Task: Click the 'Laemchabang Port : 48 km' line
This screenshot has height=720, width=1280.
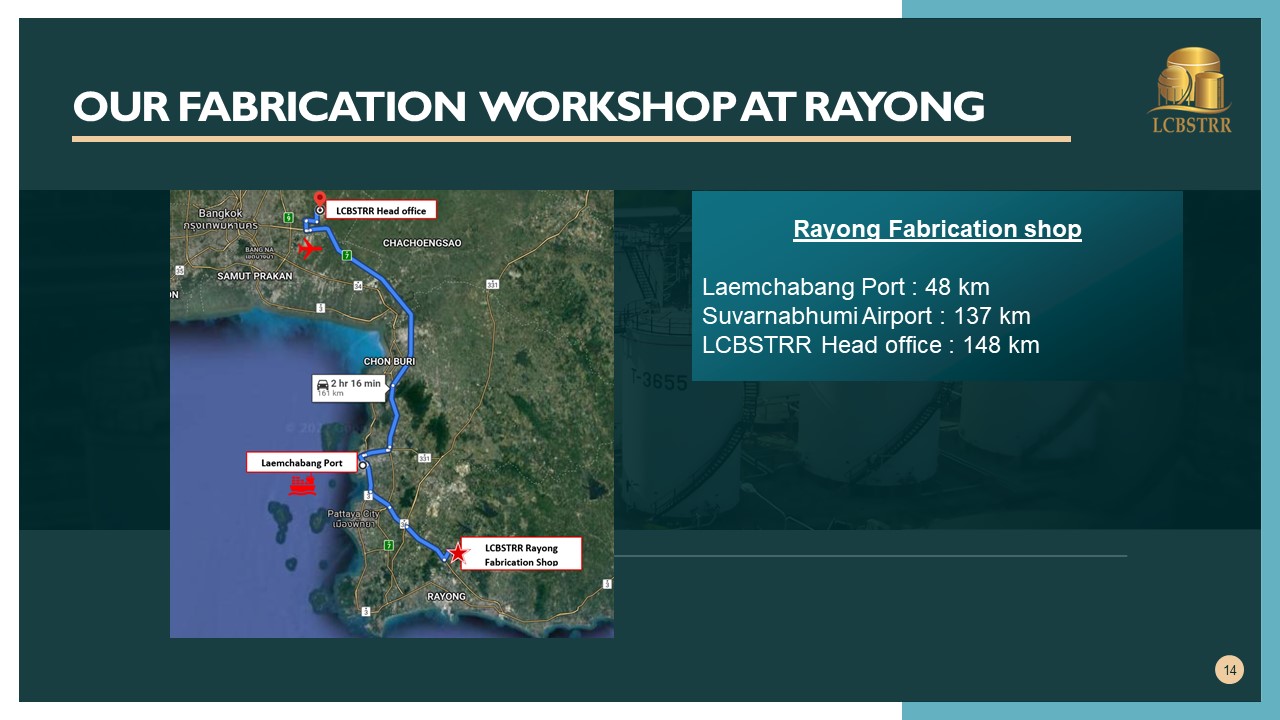Action: 846,287
